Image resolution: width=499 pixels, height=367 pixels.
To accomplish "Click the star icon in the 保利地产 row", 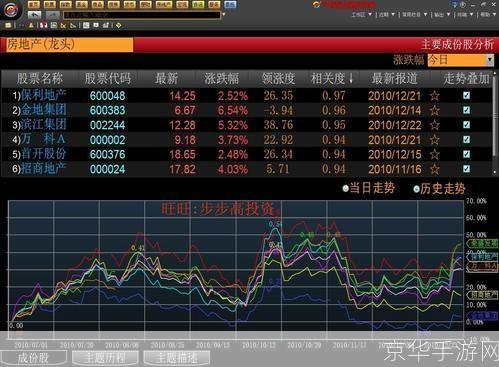I will [434, 96].
